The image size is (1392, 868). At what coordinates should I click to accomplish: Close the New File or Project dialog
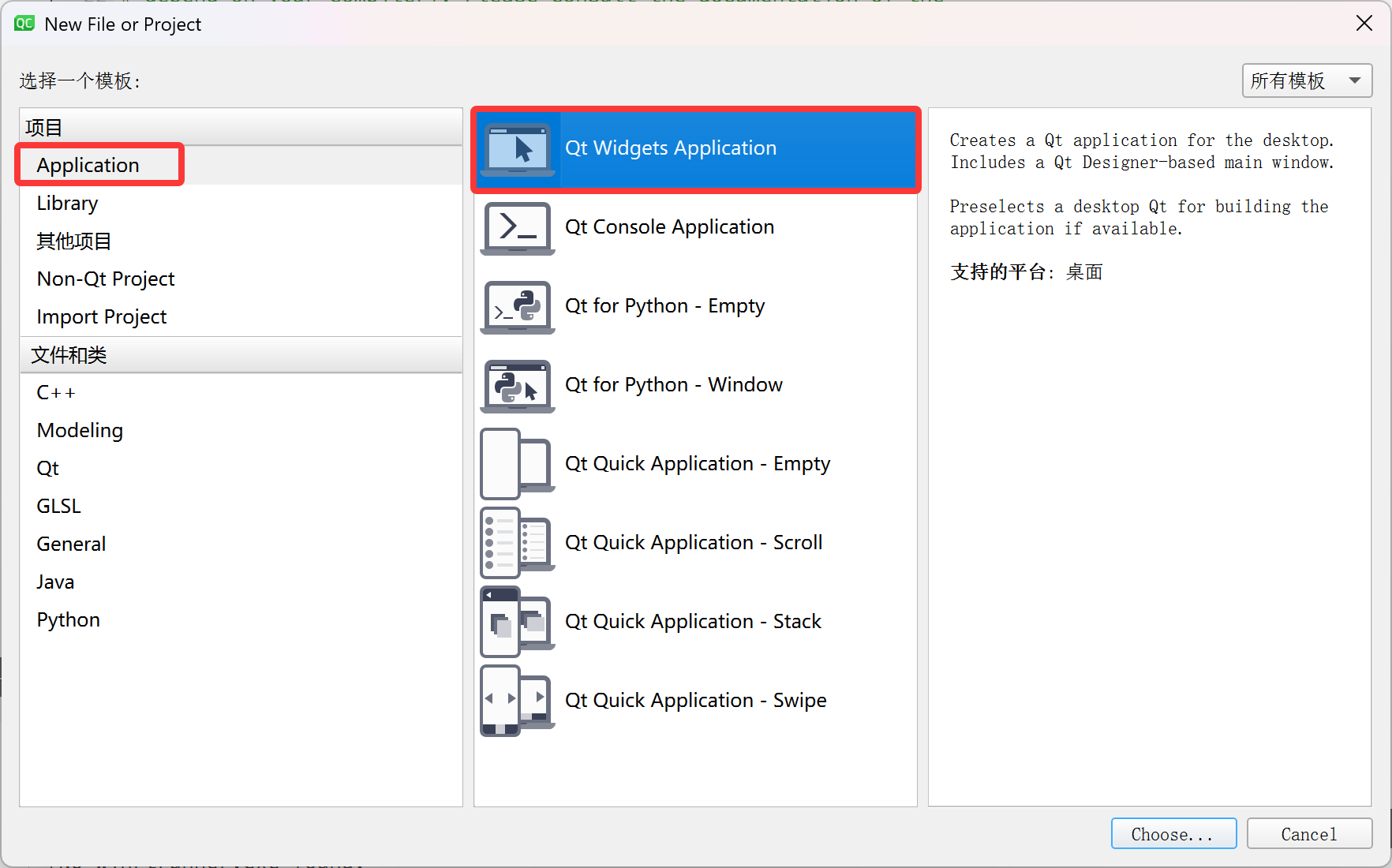(1364, 24)
